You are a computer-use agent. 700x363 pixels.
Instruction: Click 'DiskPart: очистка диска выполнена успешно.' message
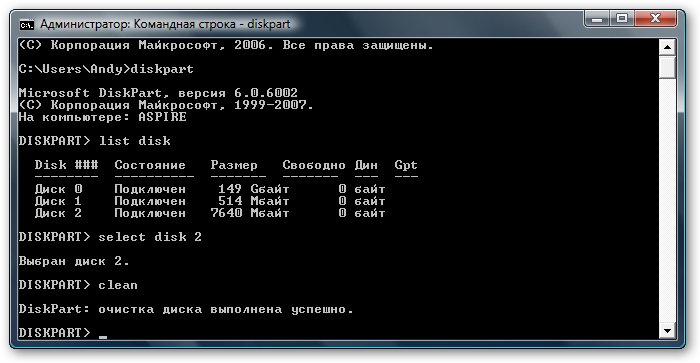pyautogui.click(x=186, y=309)
